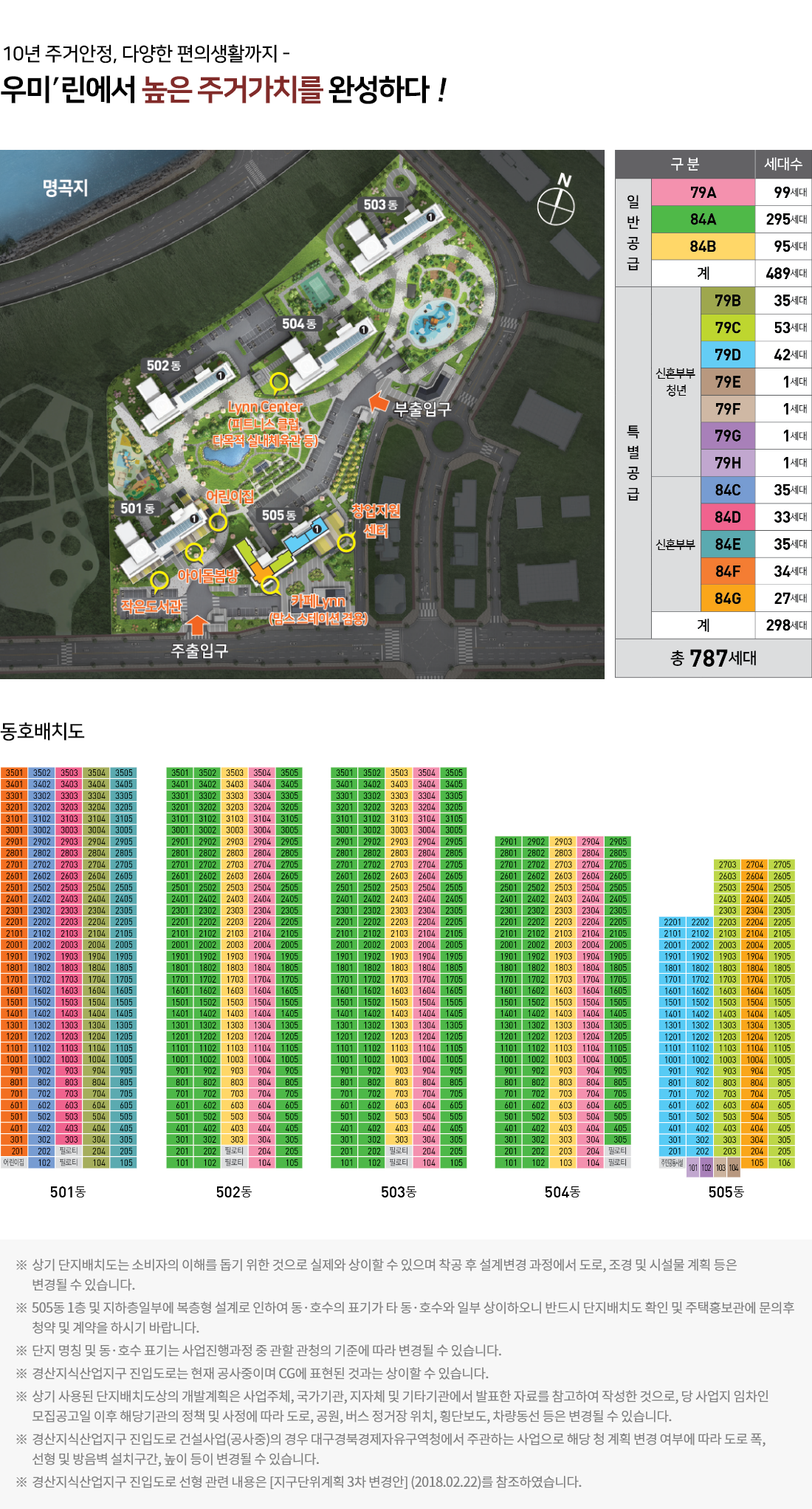
Task: Select the sky-blue 79D type swatch
Action: point(727,355)
